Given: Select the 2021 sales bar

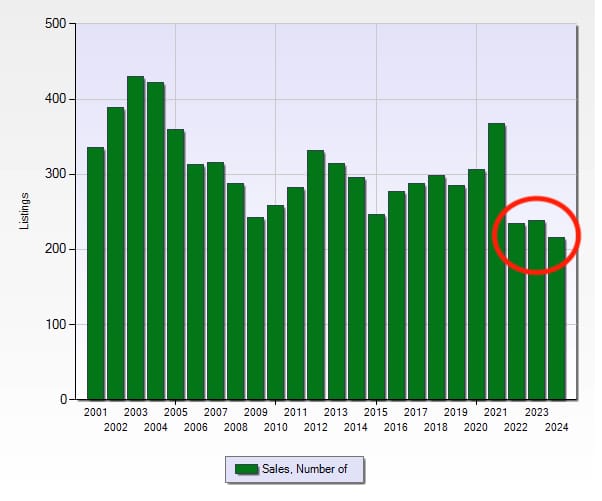Looking at the screenshot, I should [x=496, y=261].
